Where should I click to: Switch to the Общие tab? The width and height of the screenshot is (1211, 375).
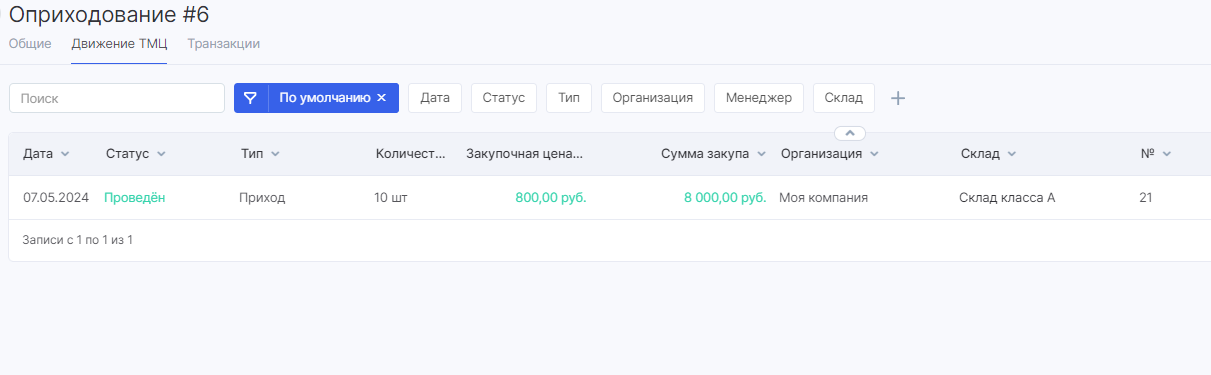[x=30, y=44]
